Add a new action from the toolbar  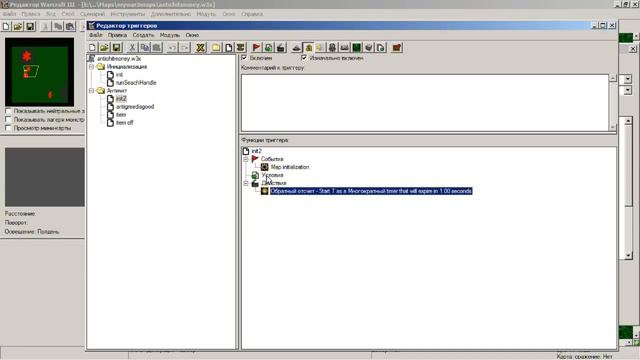pyautogui.click(x=280, y=48)
